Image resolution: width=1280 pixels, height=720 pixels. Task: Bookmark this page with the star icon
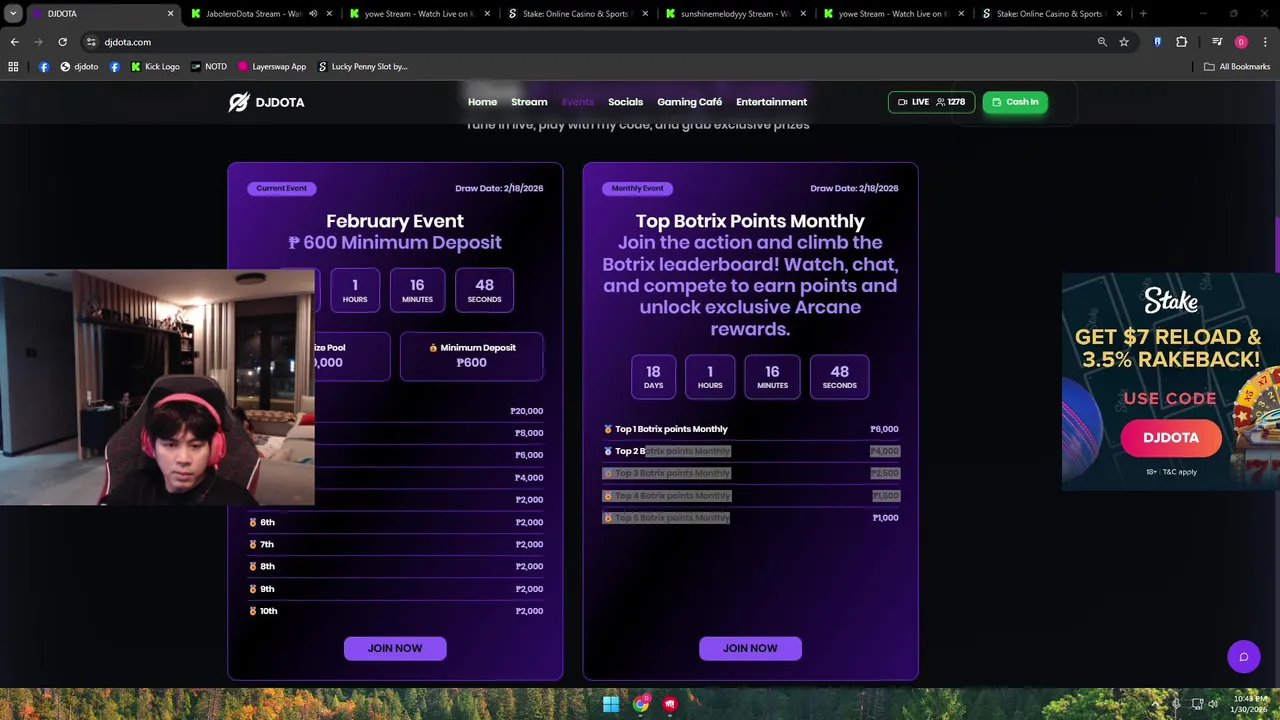1124,42
